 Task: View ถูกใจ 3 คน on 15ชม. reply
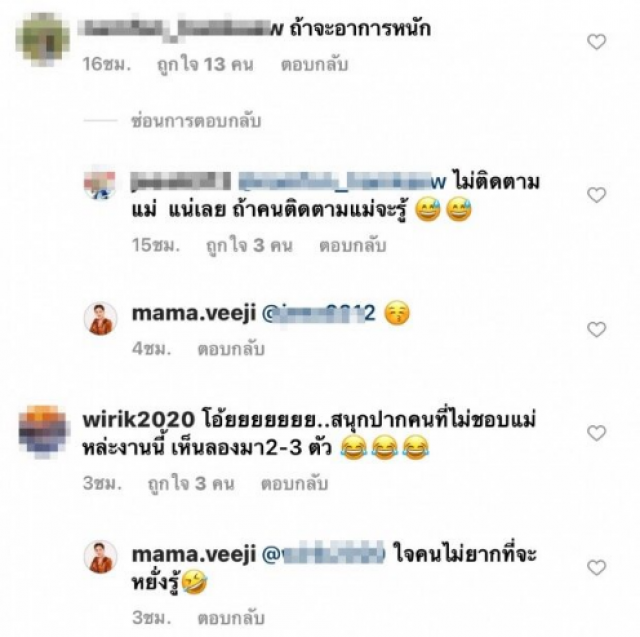[x=249, y=245]
